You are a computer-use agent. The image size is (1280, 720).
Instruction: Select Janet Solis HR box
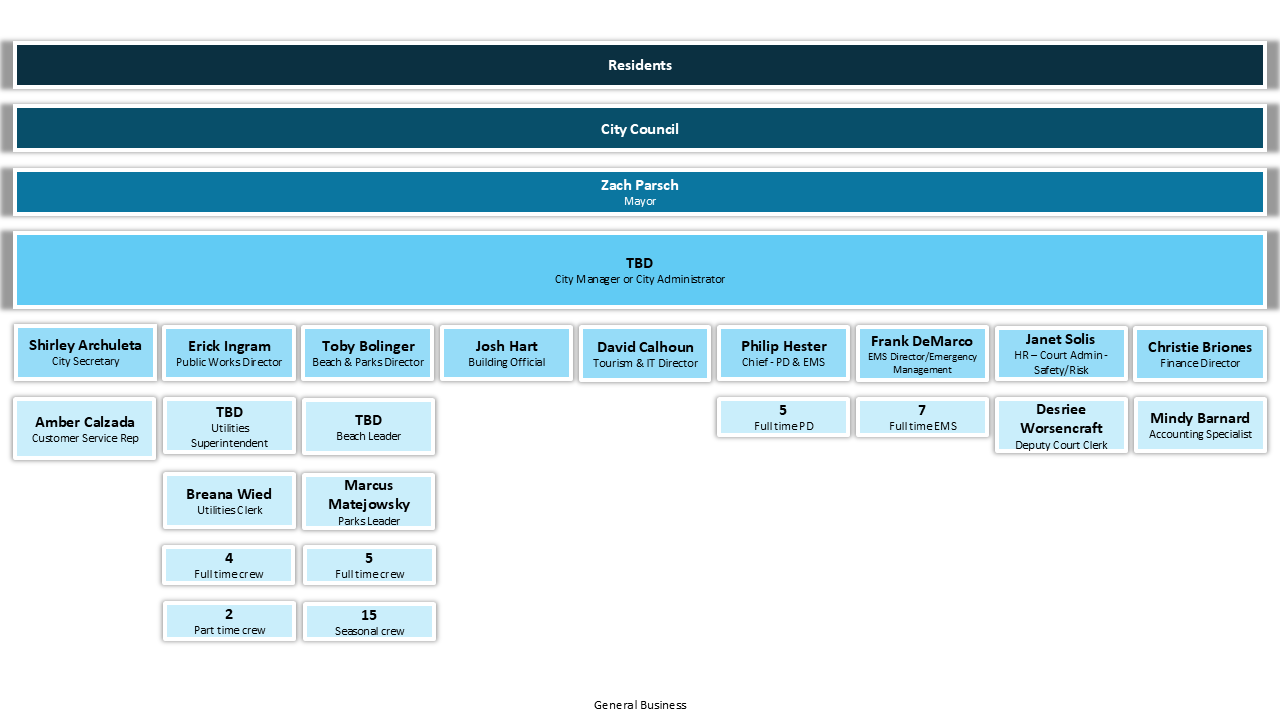(1060, 354)
